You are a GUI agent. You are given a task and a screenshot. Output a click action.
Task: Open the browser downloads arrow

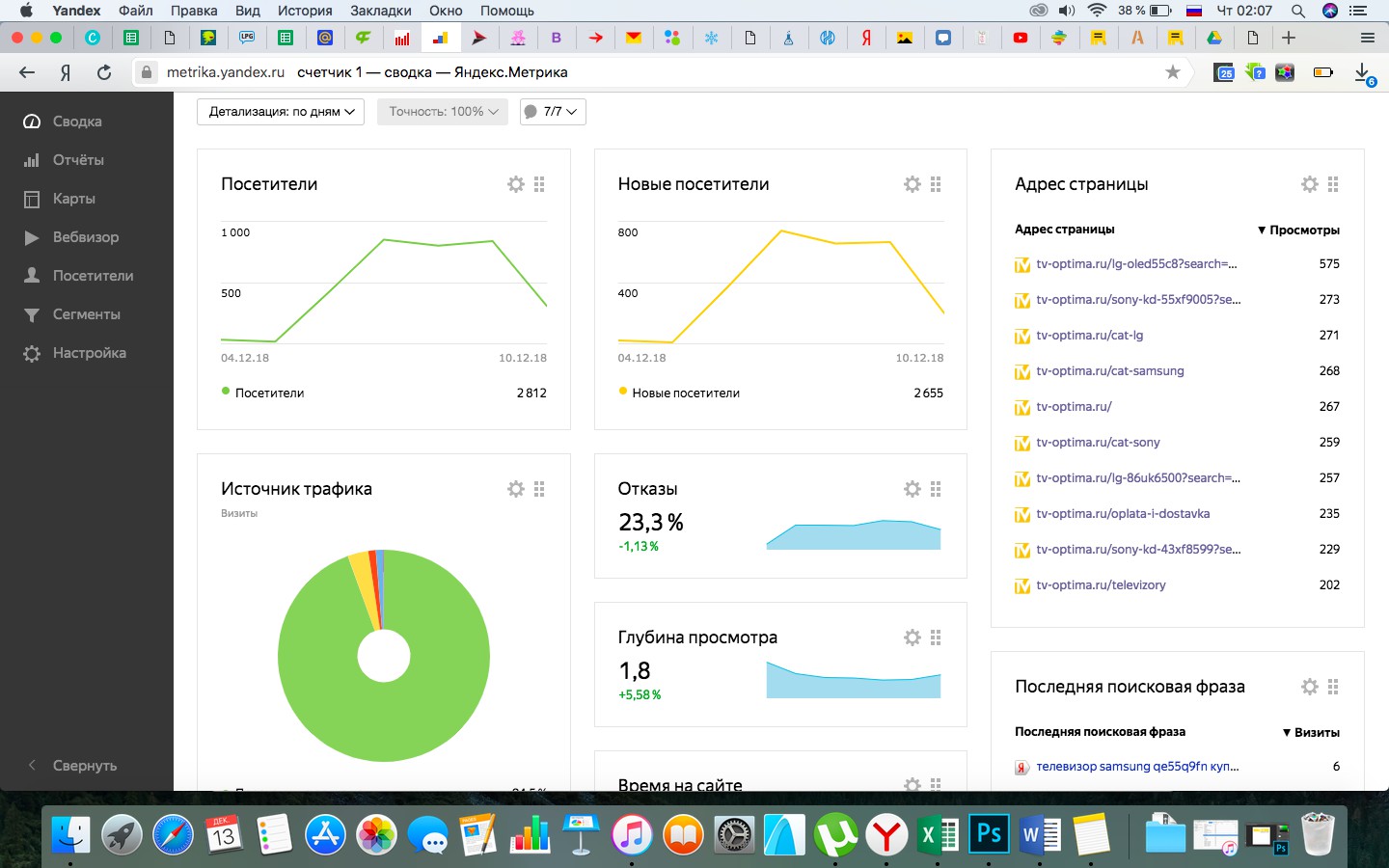click(1362, 72)
